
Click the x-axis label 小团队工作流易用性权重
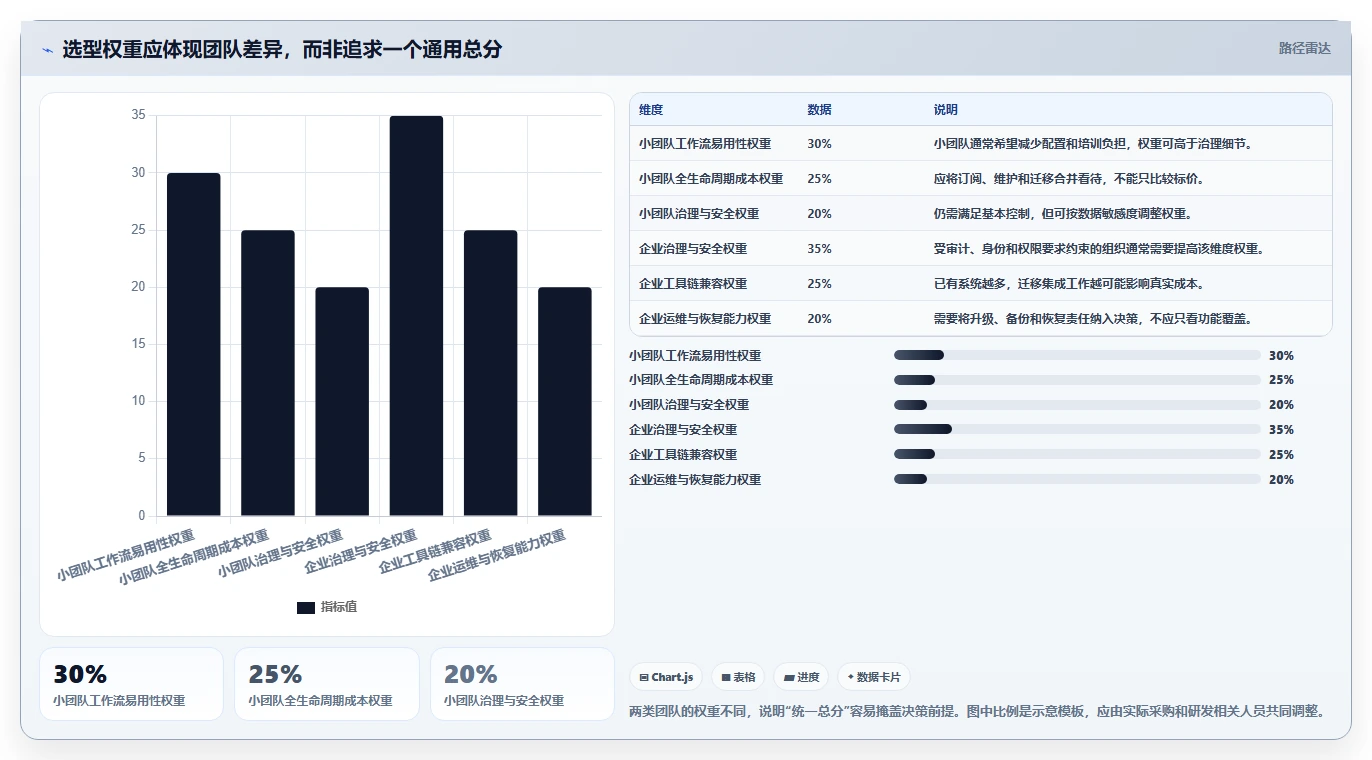point(126,556)
